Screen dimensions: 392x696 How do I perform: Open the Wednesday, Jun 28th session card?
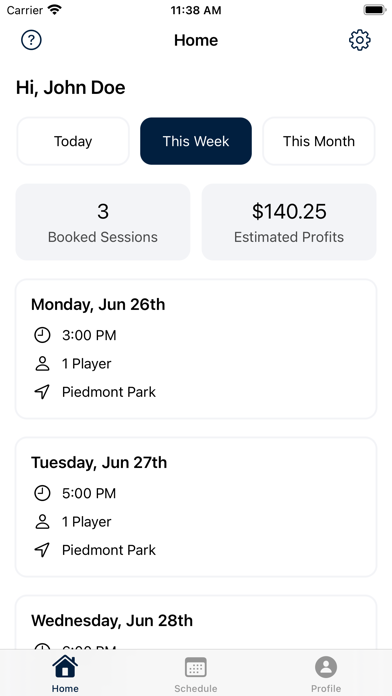click(196, 622)
